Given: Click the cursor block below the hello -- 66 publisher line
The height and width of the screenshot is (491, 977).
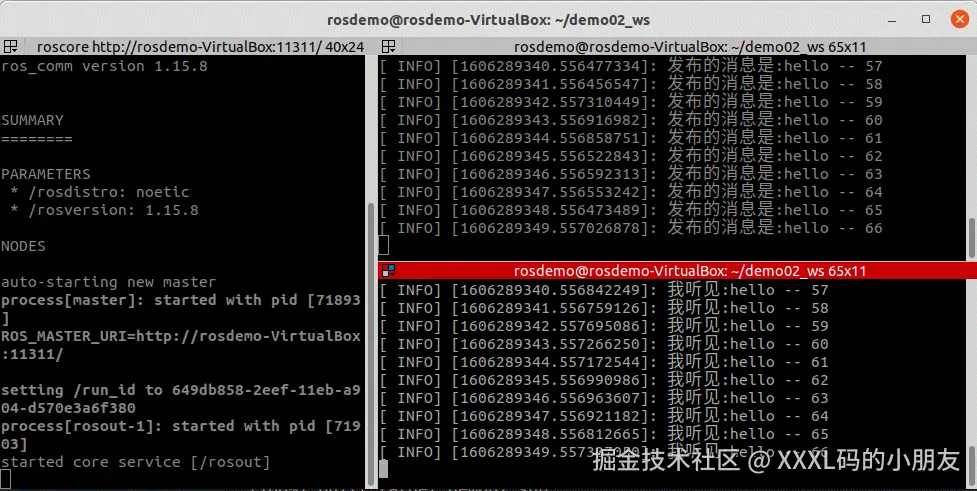Looking at the screenshot, I should tap(384, 245).
